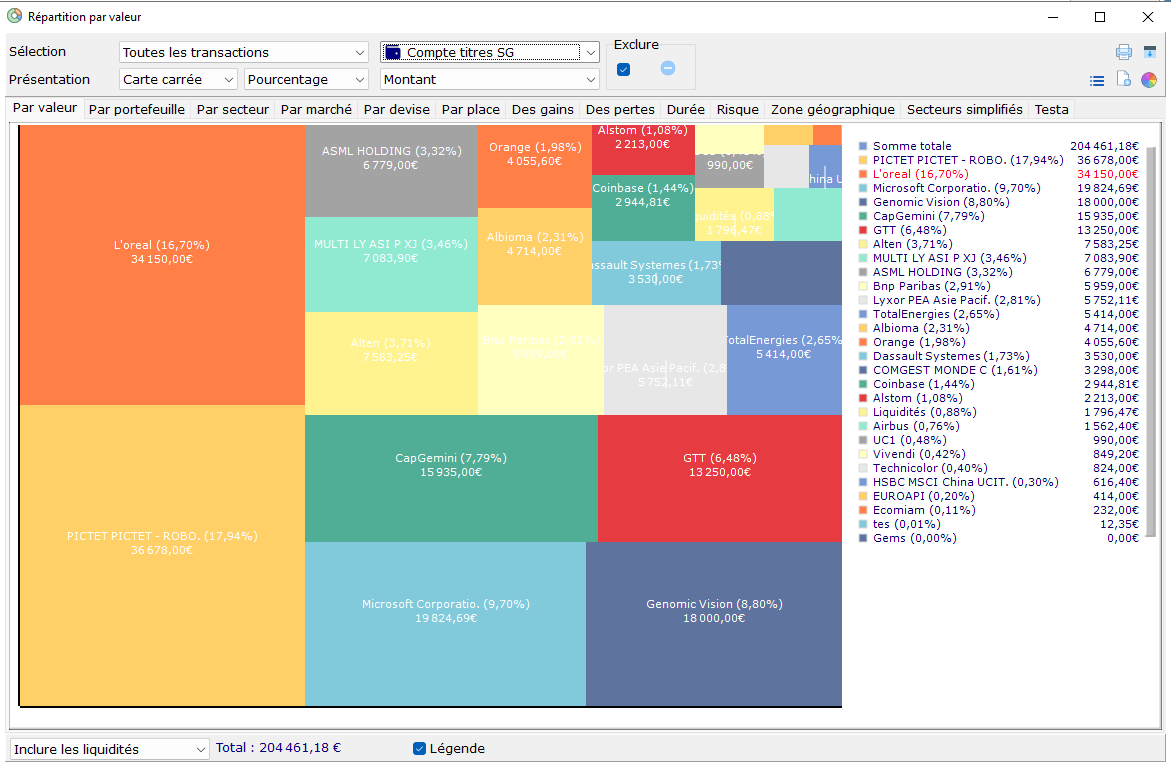1171x766 pixels.
Task: Switch to the Durée tab
Action: coord(686,109)
